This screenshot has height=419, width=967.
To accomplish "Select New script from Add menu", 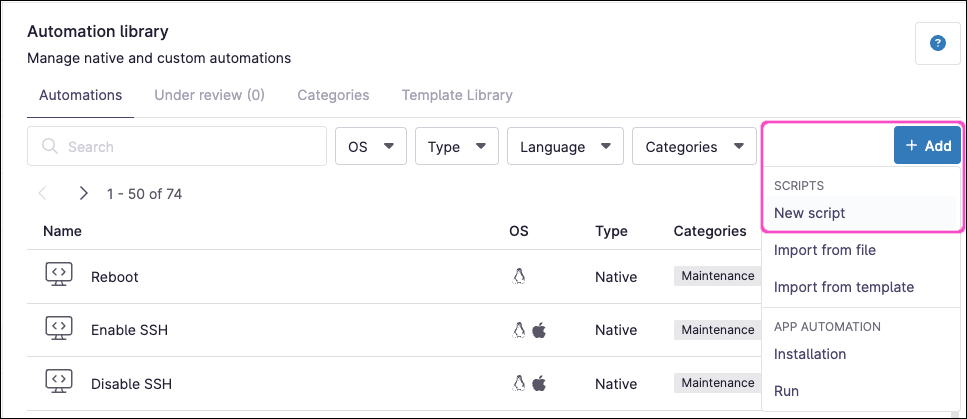I will (809, 213).
